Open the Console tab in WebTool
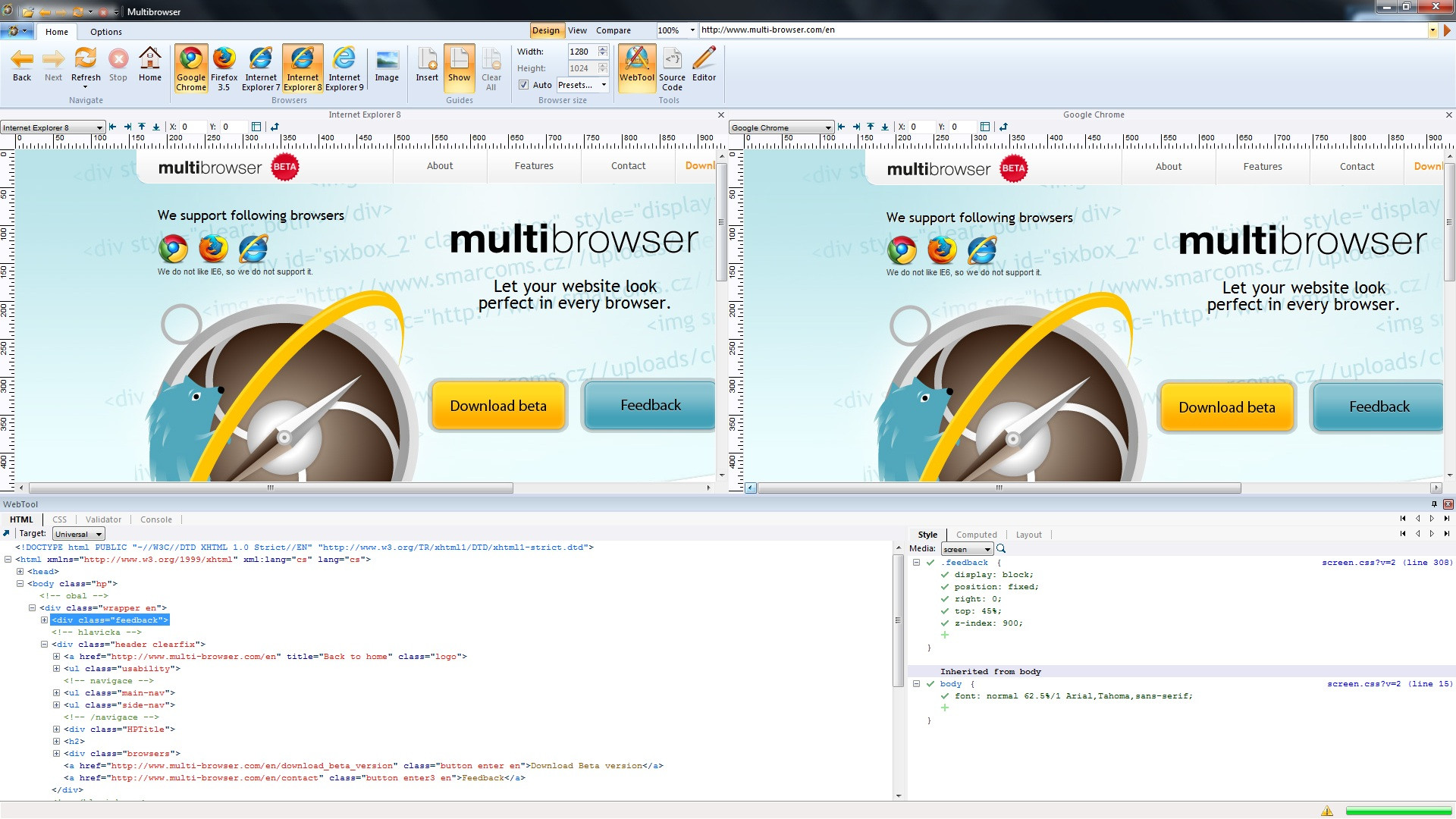This screenshot has width=1456, height=819. click(156, 519)
